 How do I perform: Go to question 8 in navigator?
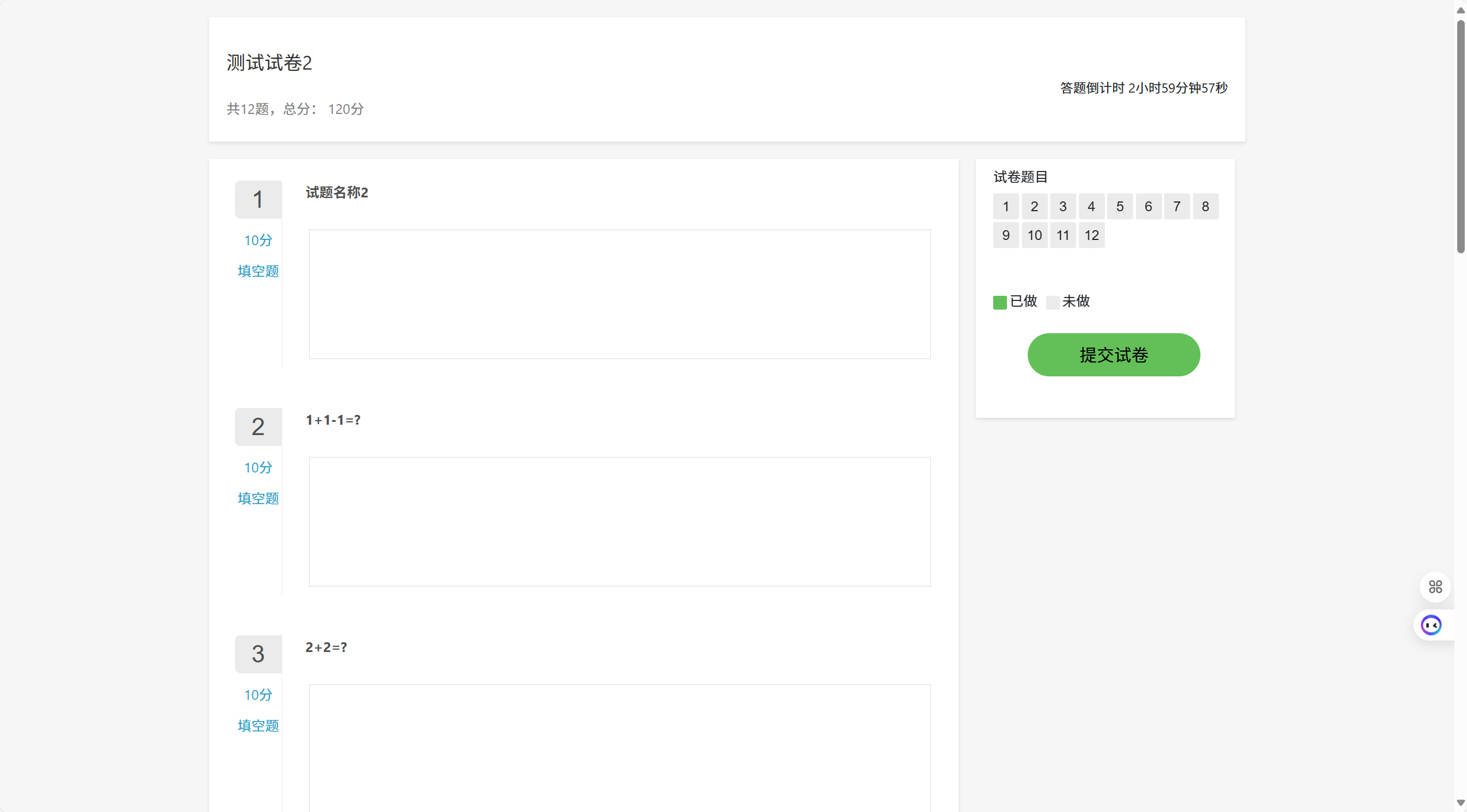click(x=1205, y=207)
